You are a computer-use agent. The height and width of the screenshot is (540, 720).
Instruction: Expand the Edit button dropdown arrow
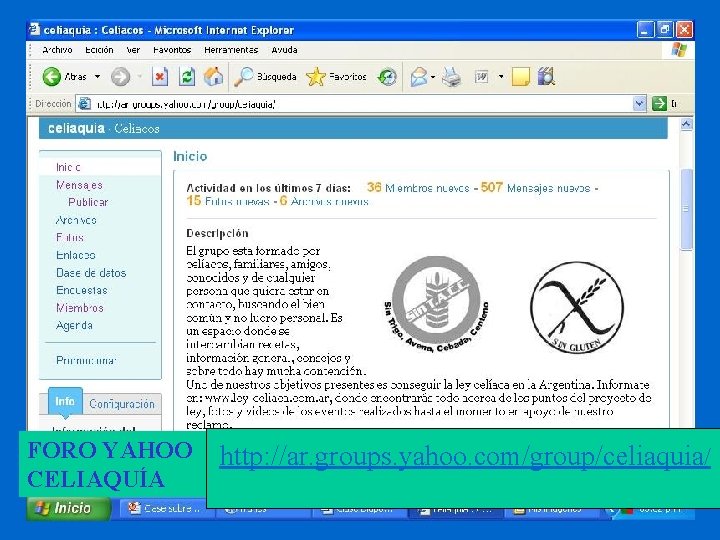point(501,77)
